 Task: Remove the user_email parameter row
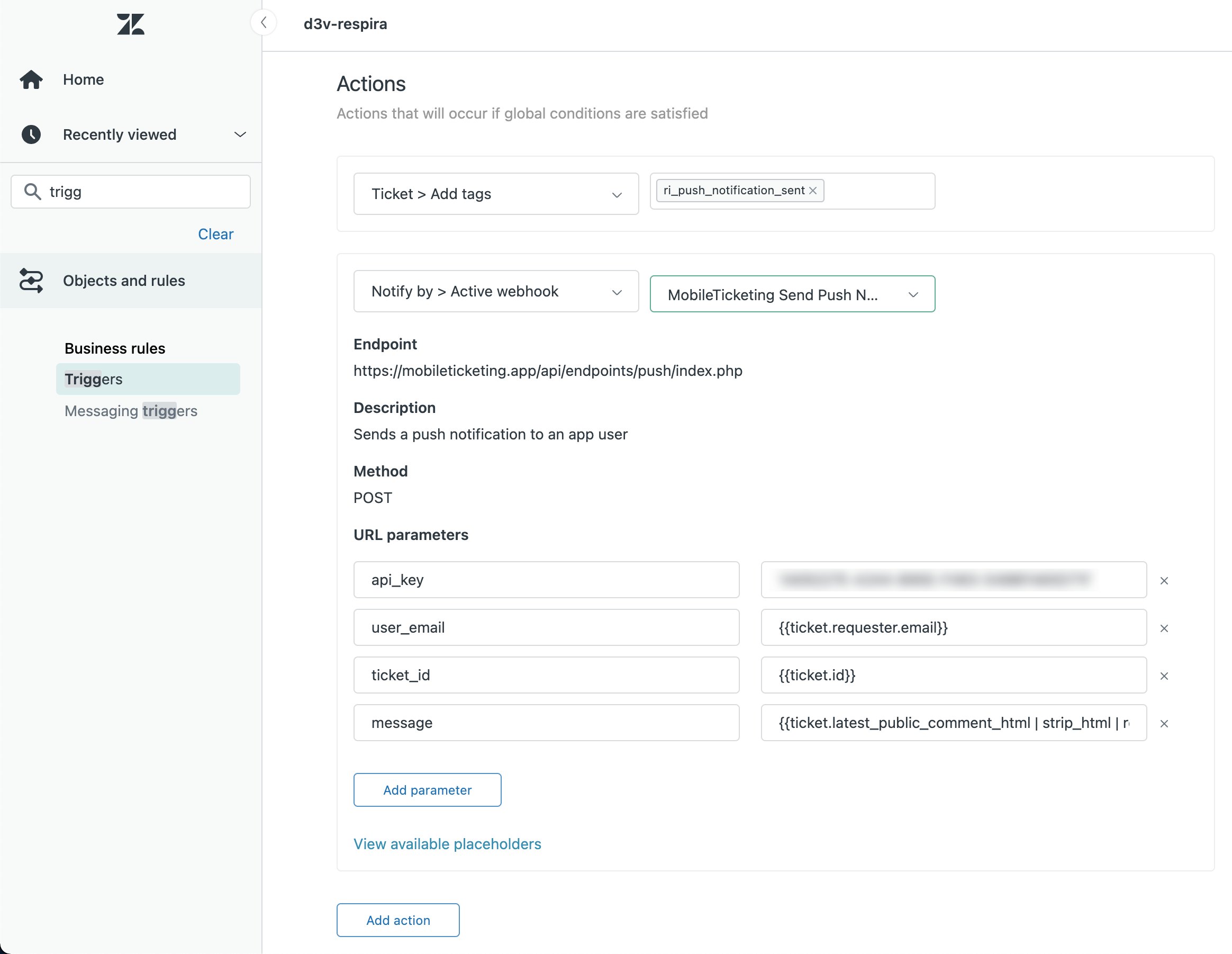[1164, 628]
